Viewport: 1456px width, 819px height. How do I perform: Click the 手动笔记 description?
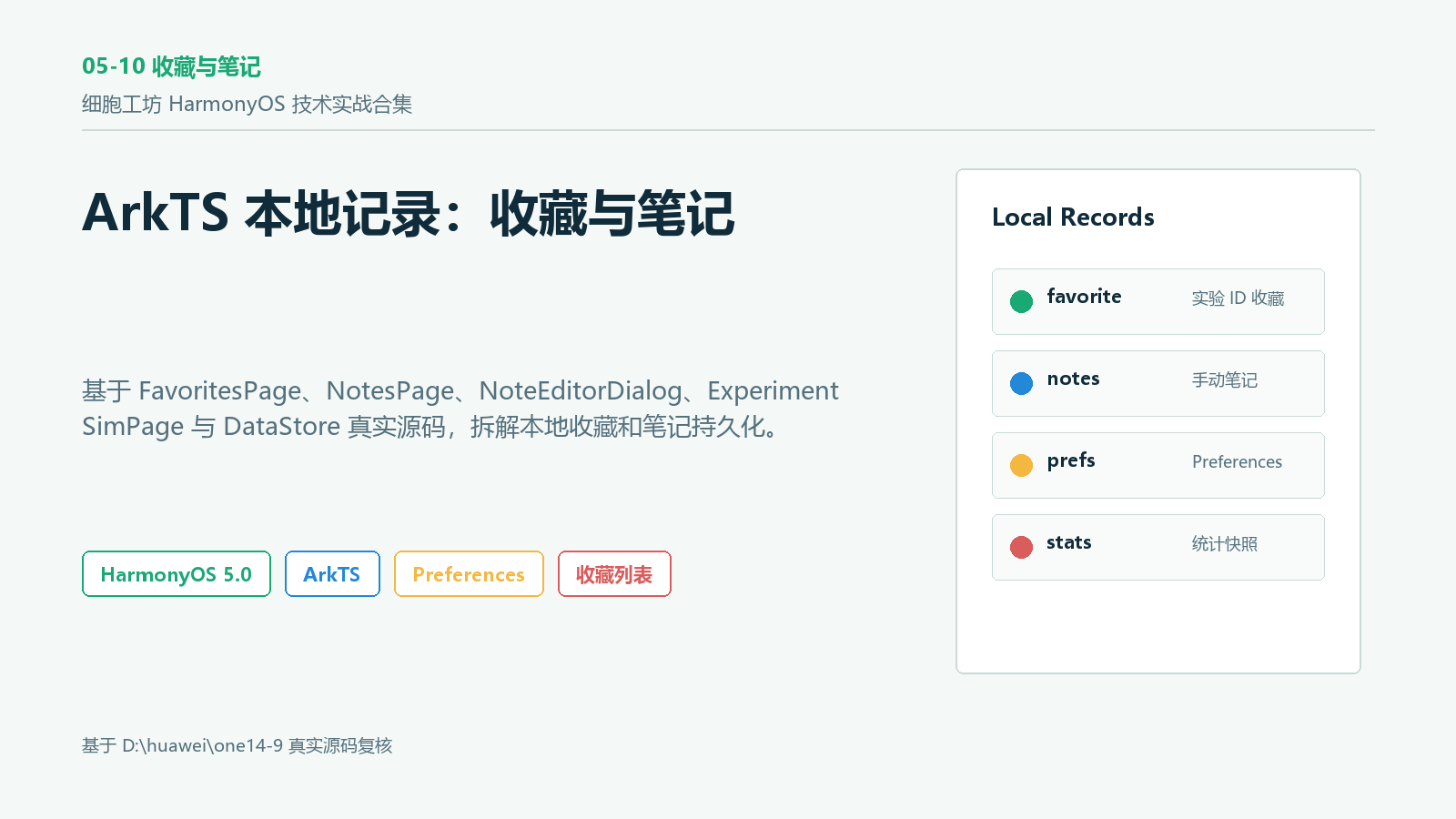[x=1225, y=380]
